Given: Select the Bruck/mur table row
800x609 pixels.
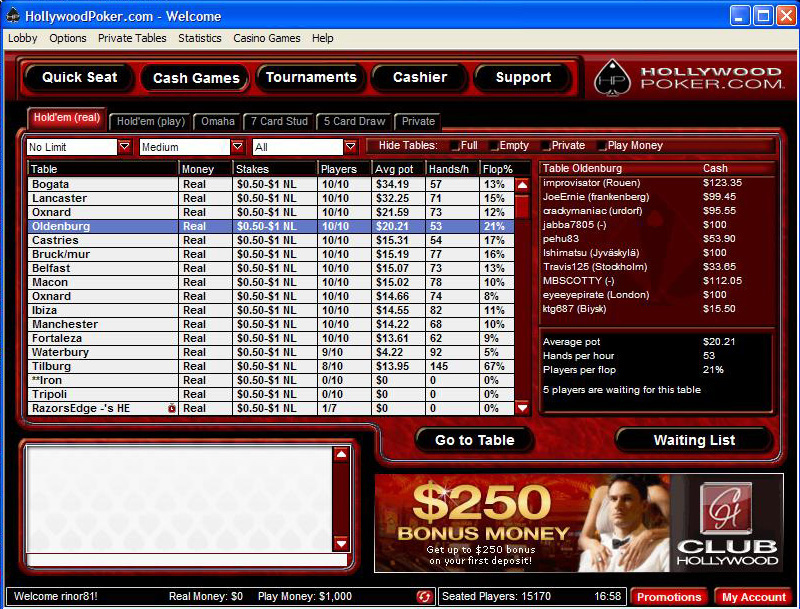Looking at the screenshot, I should click(x=271, y=254).
